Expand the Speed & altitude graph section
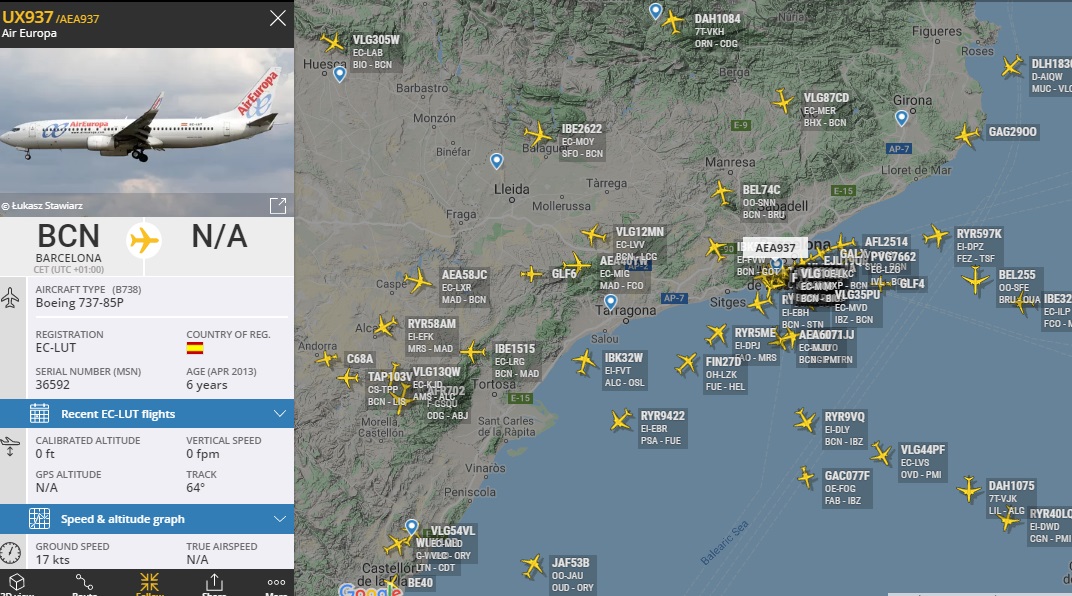 [x=147, y=519]
